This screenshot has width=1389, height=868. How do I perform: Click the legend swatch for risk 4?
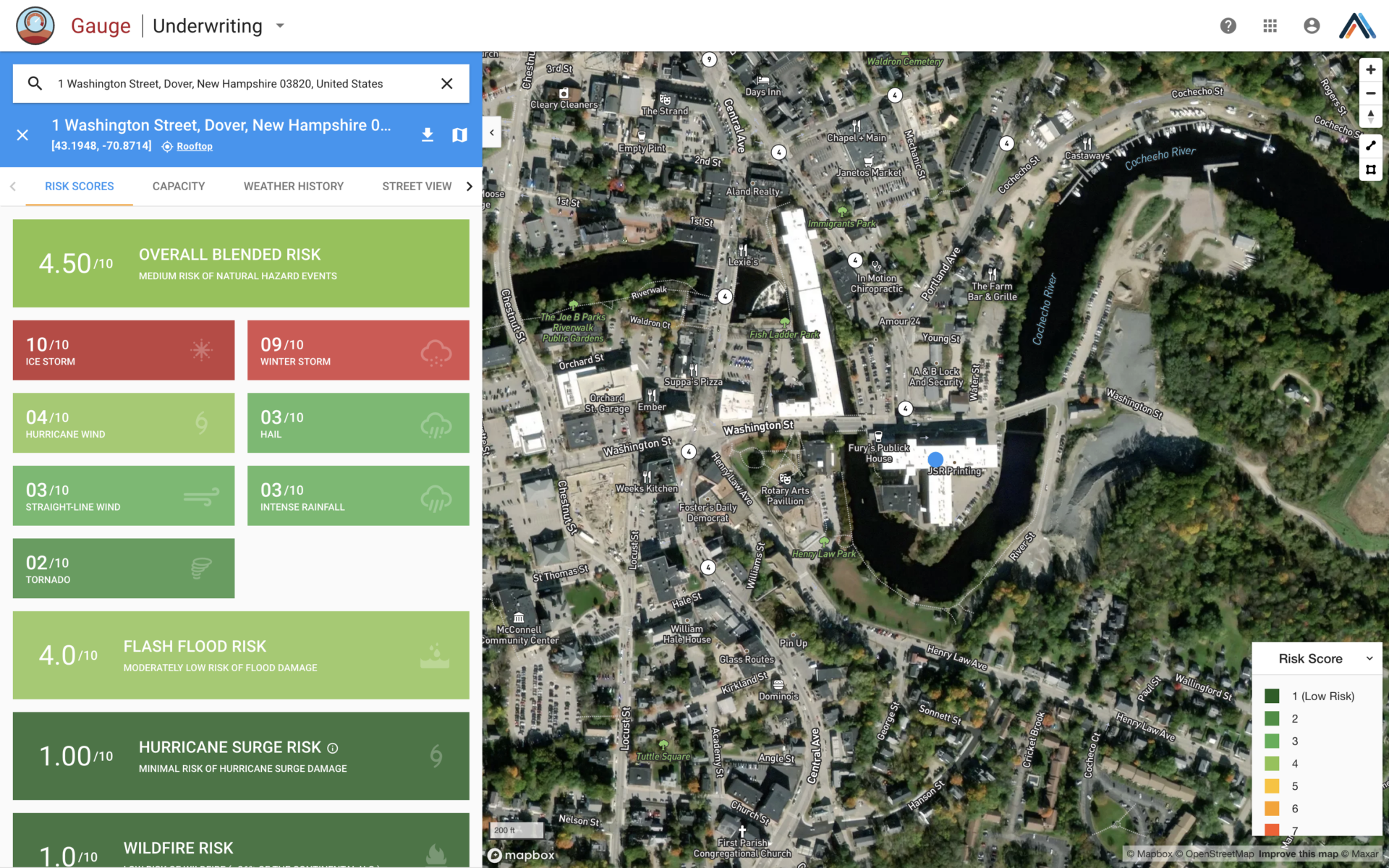click(1272, 763)
